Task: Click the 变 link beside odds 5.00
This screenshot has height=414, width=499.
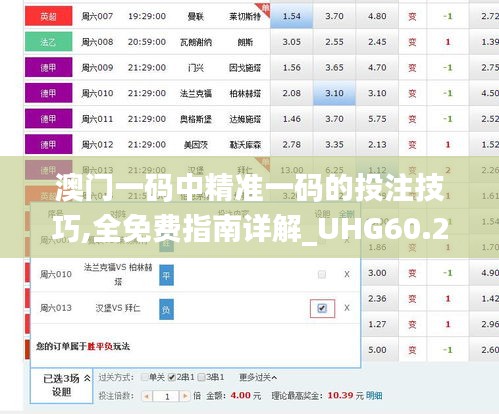Action: tap(412, 350)
